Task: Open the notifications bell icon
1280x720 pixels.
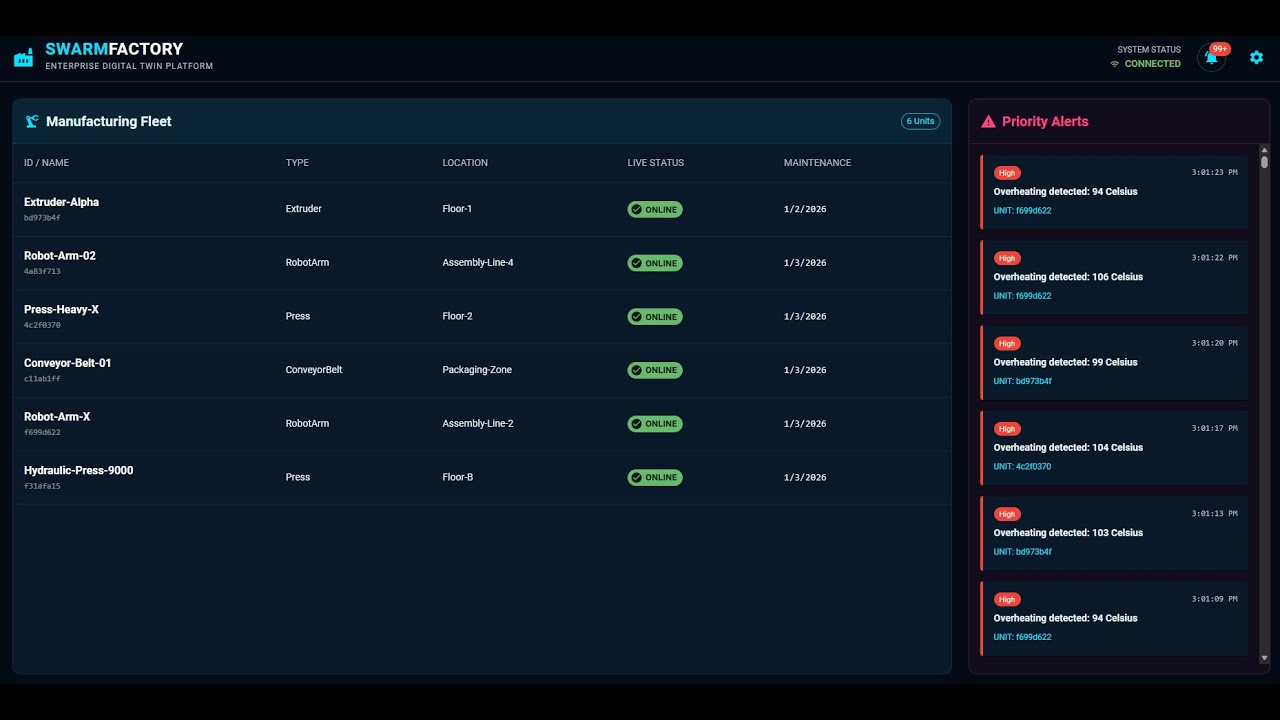Action: click(1211, 58)
